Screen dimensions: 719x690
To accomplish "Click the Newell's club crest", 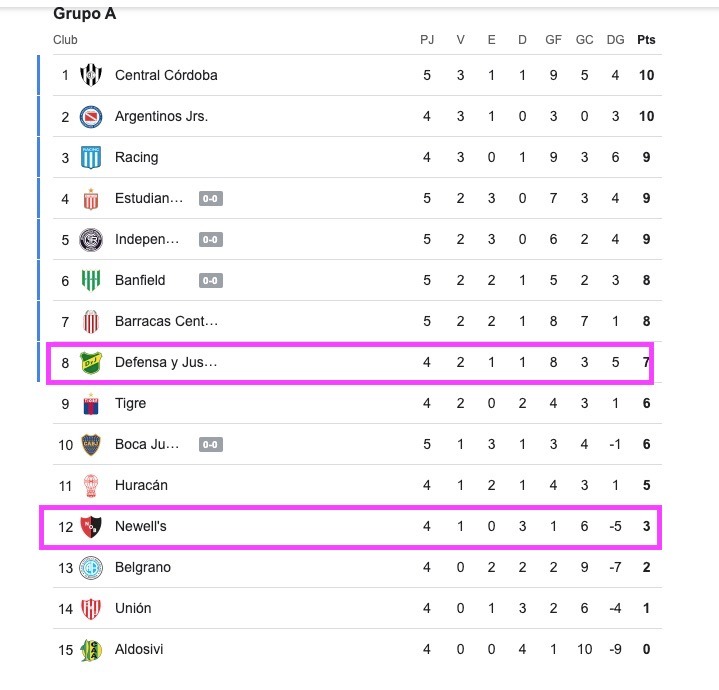I will 91,526.
